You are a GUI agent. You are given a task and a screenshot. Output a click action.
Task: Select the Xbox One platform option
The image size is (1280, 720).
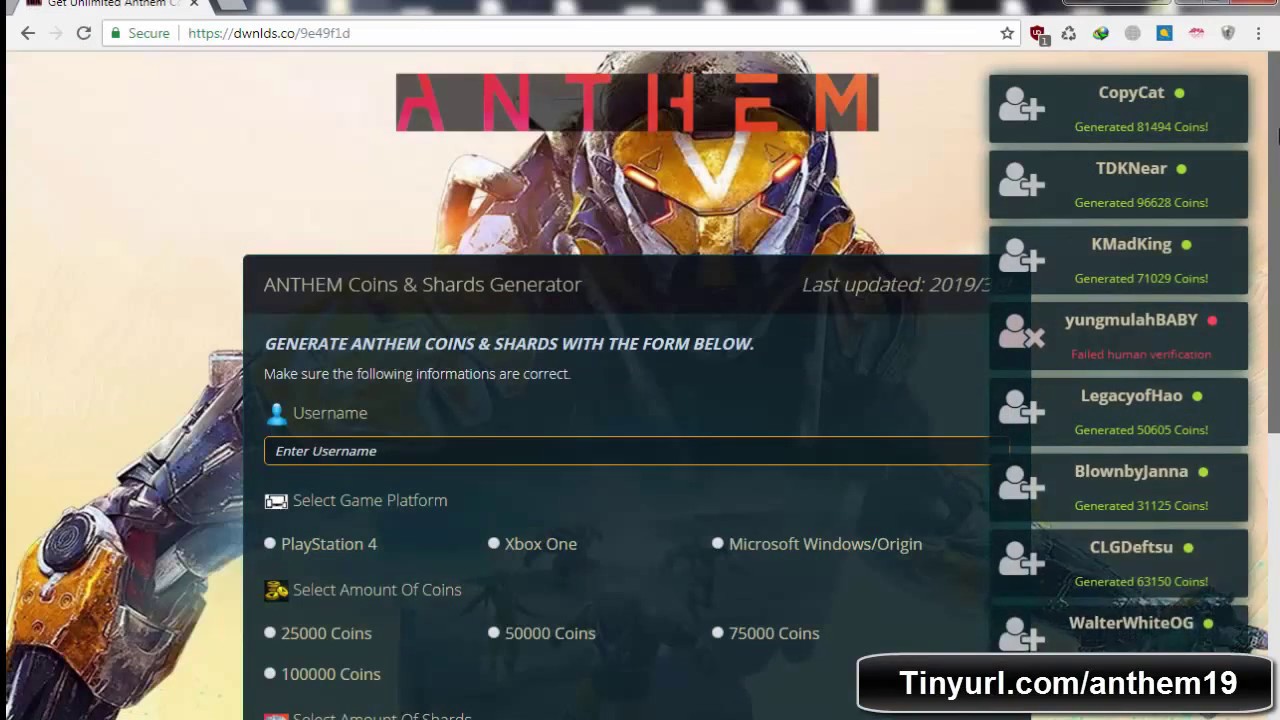tap(494, 543)
